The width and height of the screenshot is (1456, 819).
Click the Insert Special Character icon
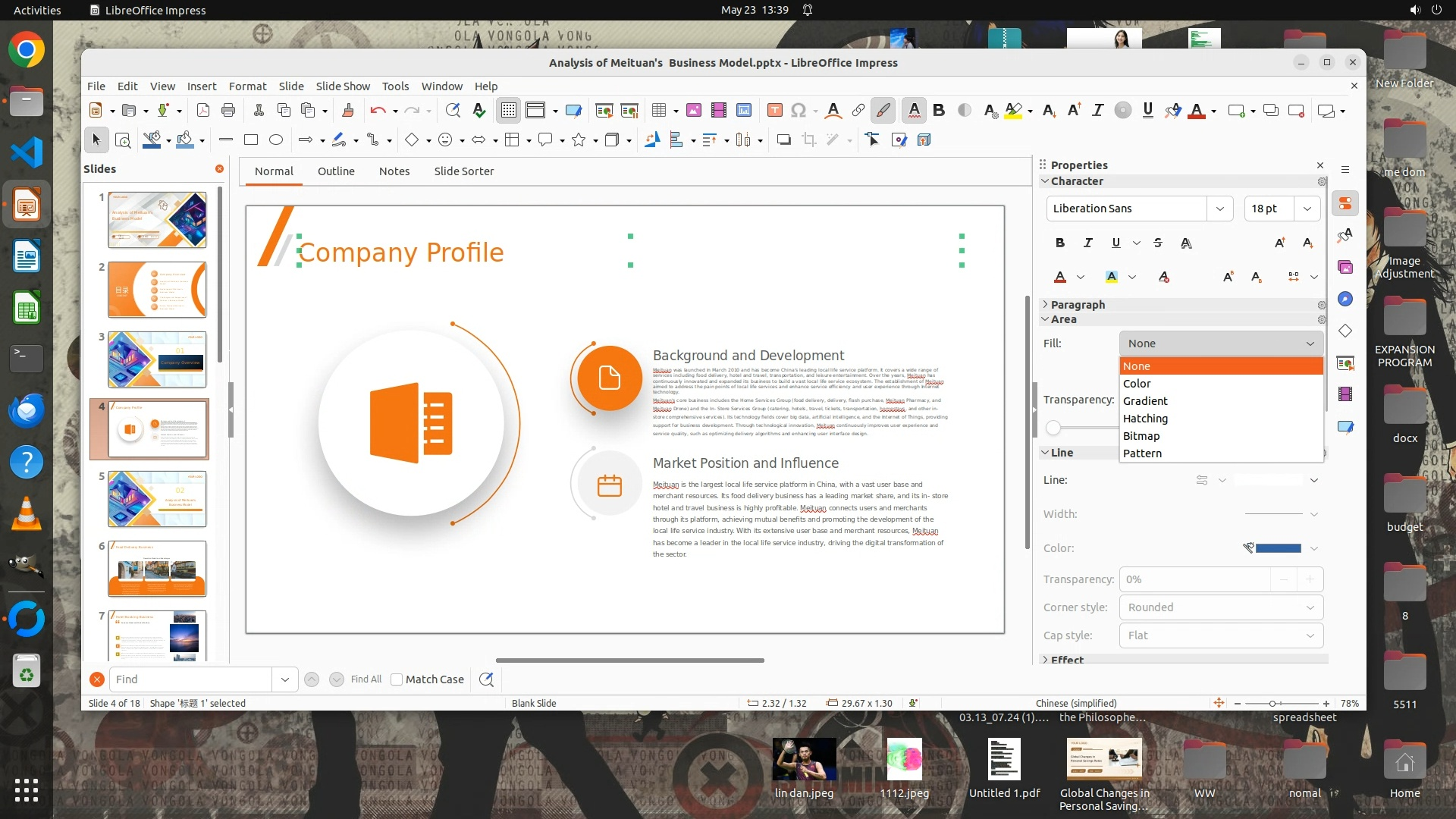798,111
